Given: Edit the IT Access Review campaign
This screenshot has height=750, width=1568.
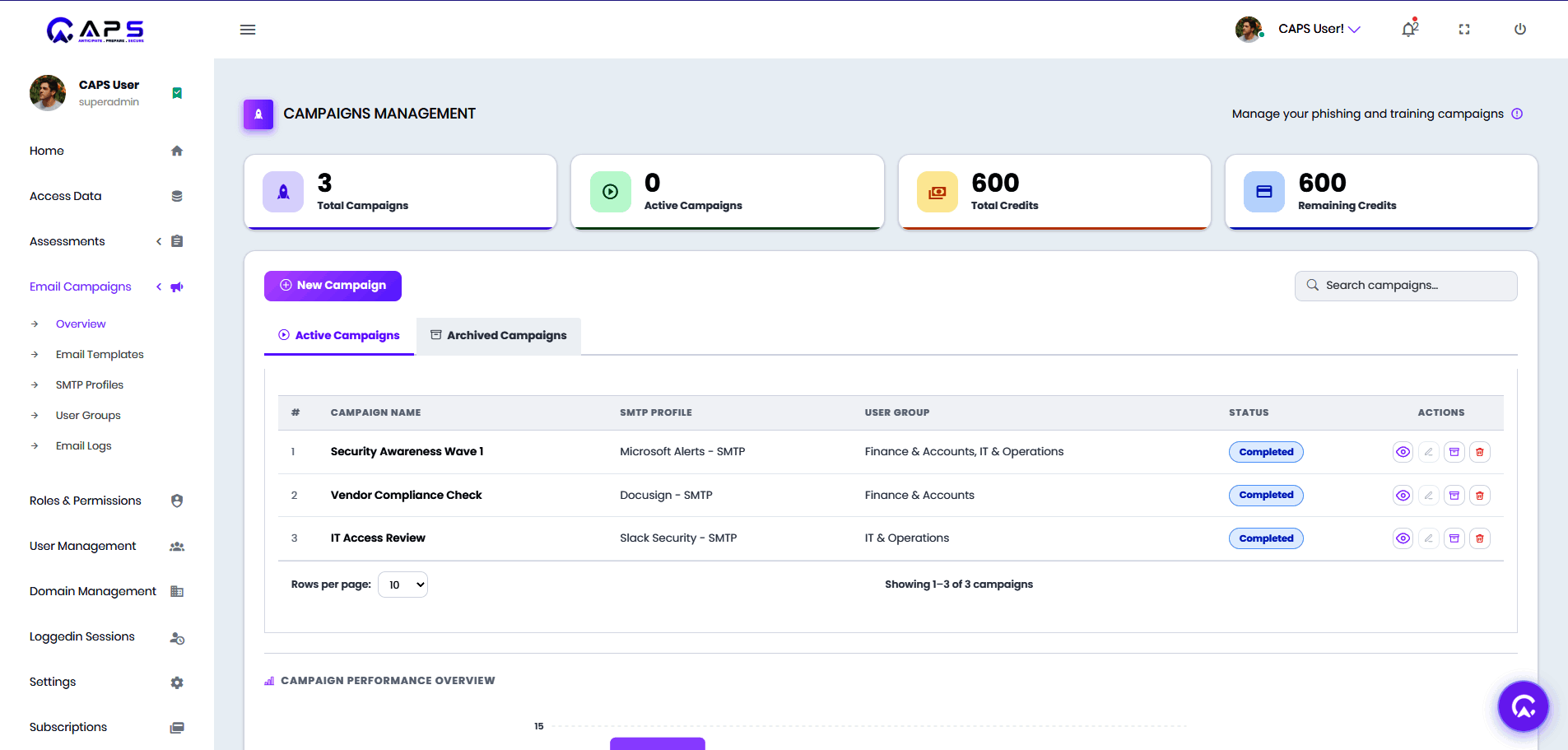Looking at the screenshot, I should pyautogui.click(x=1429, y=538).
